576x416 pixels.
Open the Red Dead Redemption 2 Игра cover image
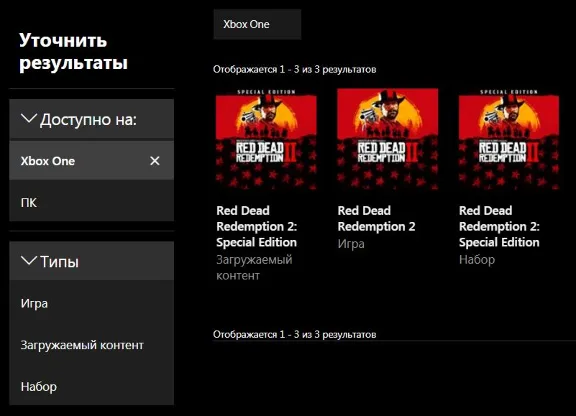[x=387, y=139]
